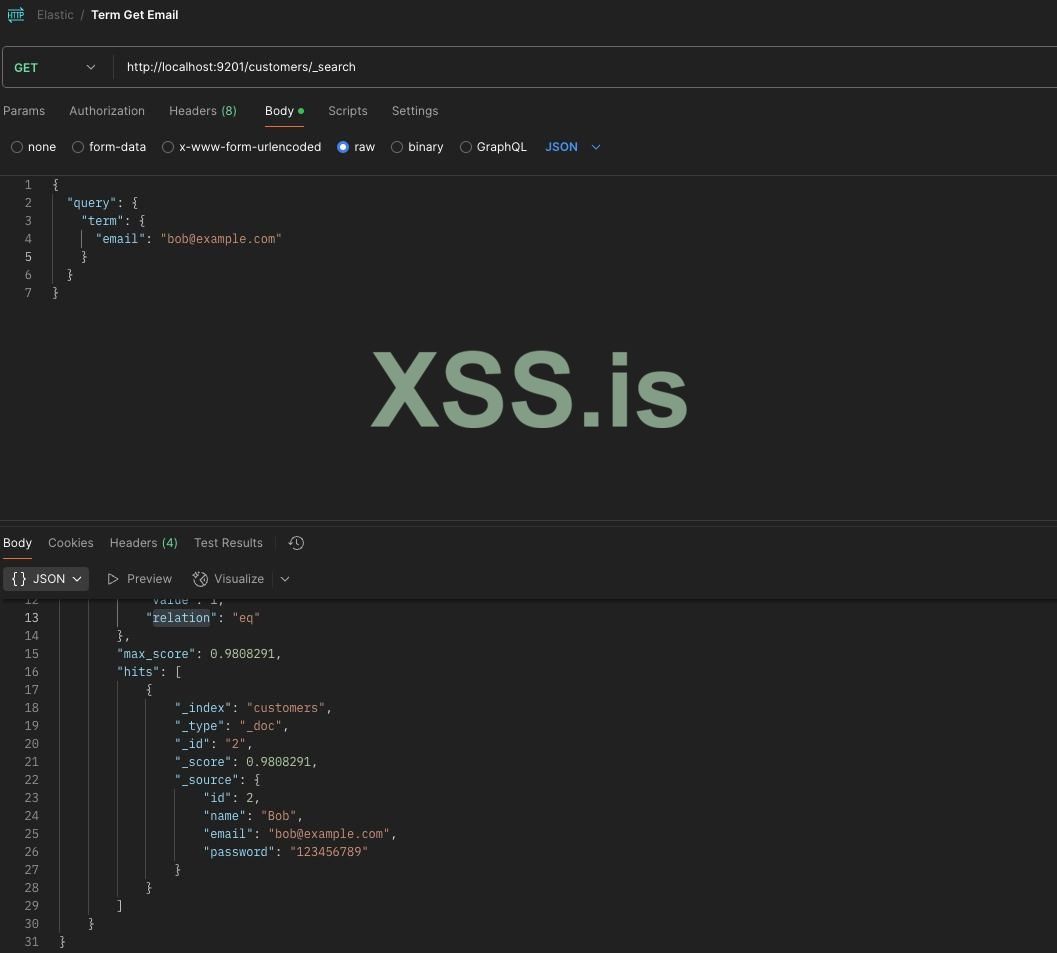Open the response JSON format dropdown
The width and height of the screenshot is (1057, 953).
click(x=46, y=579)
